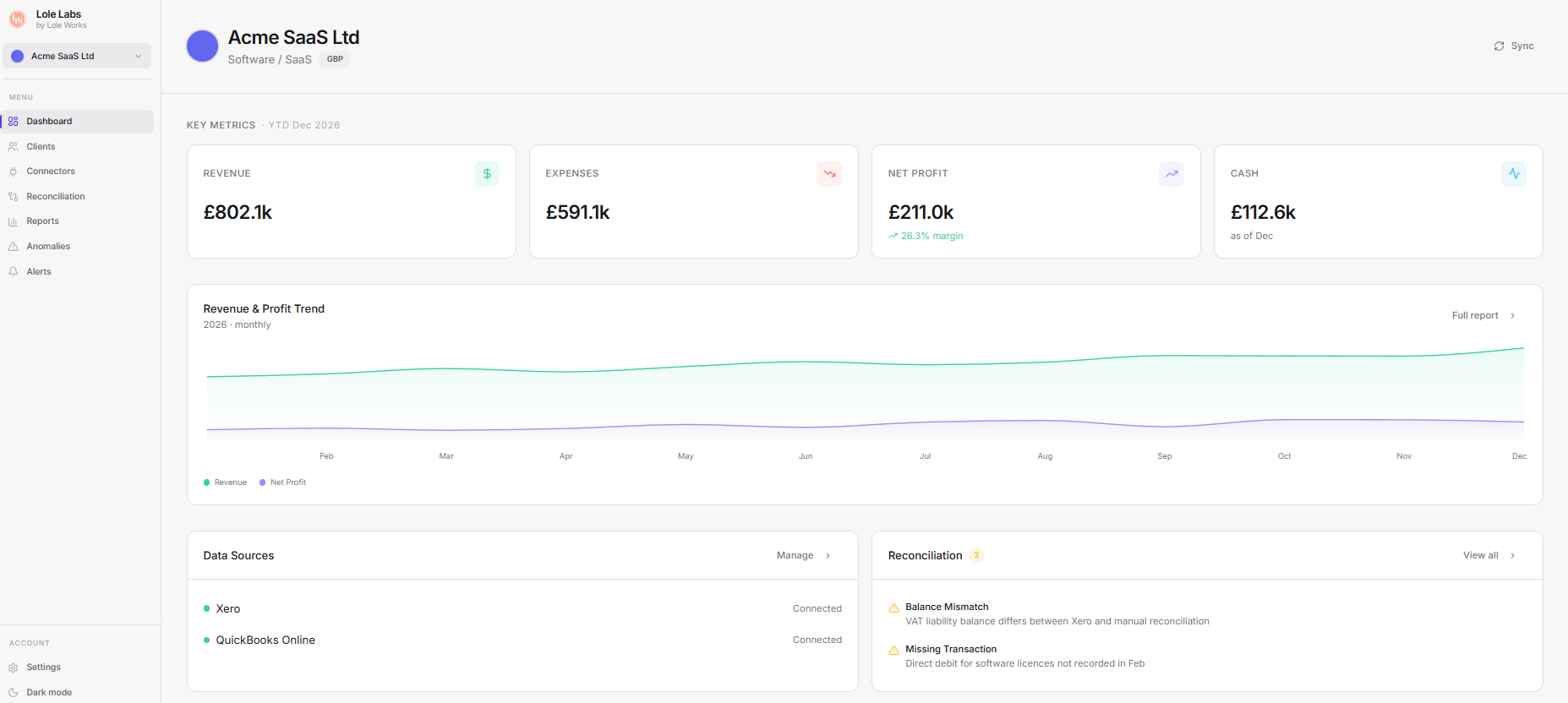Select the QuickBooks Online data source
1568x703 pixels.
(x=522, y=640)
